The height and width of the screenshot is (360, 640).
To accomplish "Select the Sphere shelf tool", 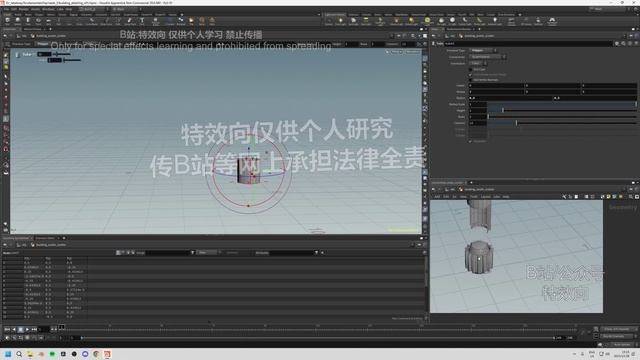I will click(18, 21).
